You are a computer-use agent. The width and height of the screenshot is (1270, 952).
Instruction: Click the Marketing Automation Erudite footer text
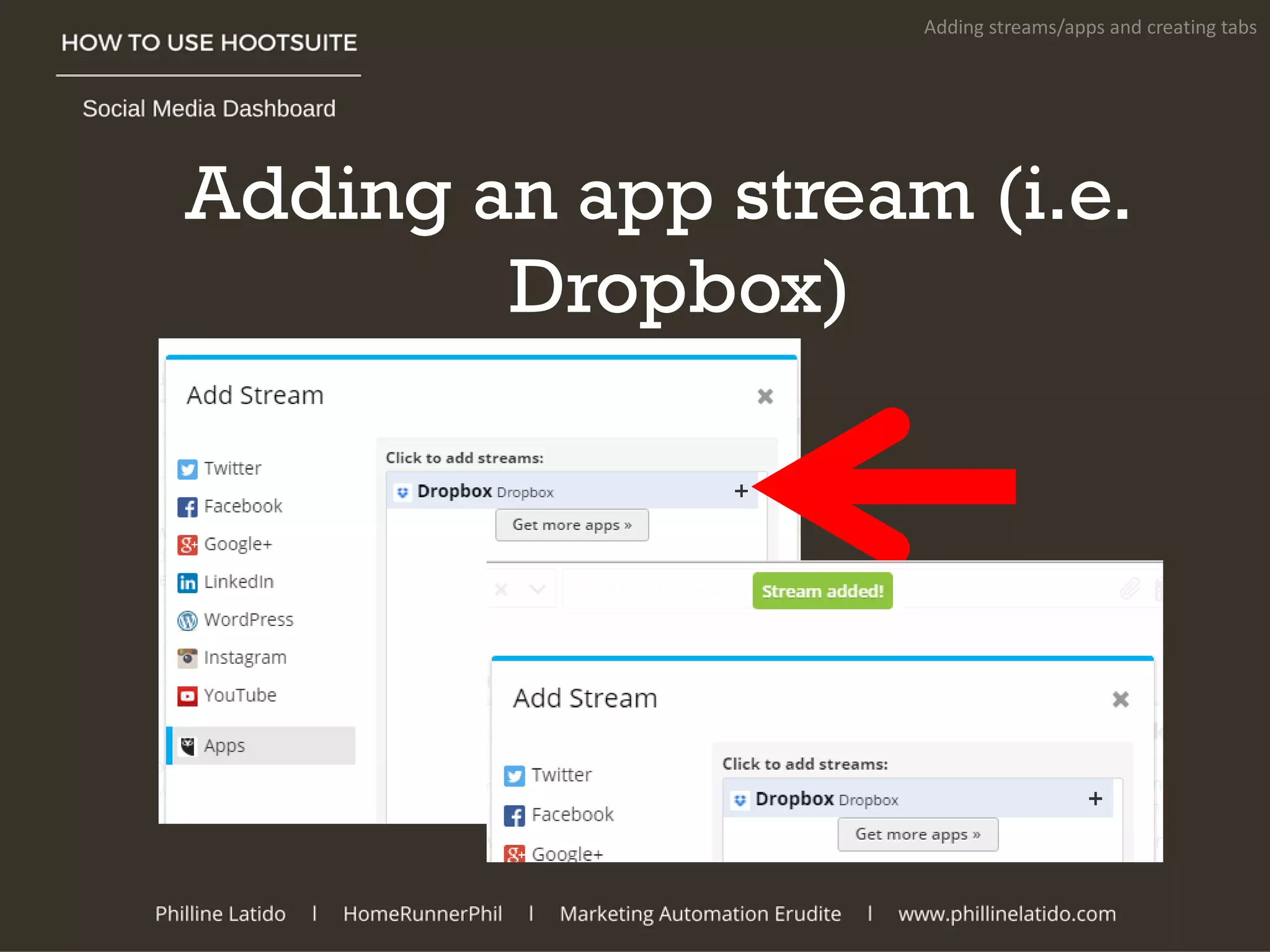click(700, 914)
